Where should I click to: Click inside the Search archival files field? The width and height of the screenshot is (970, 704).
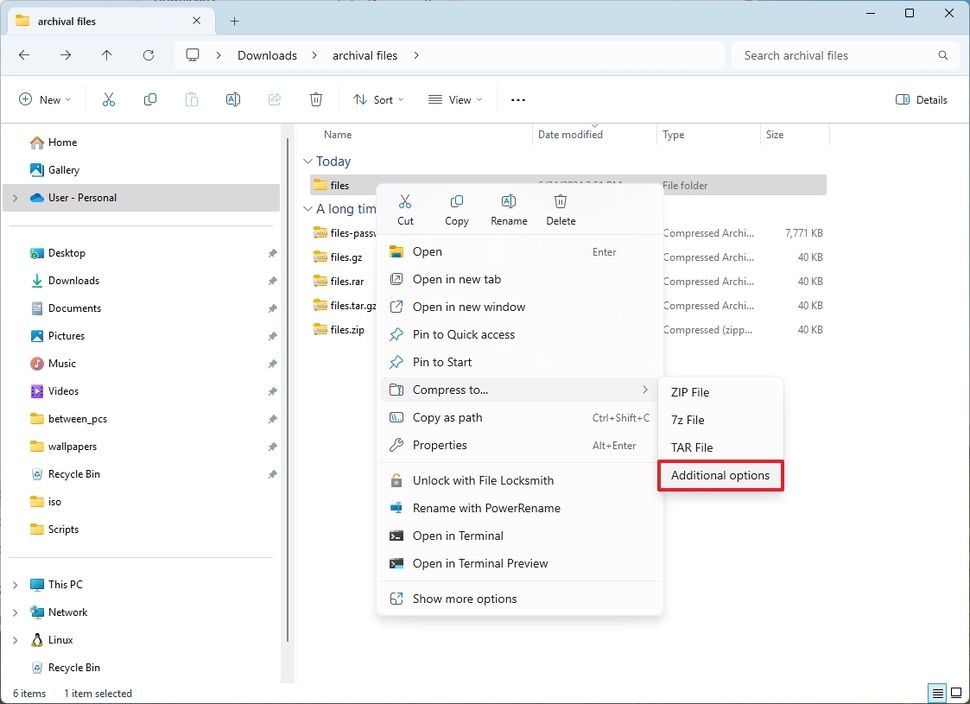coord(843,55)
